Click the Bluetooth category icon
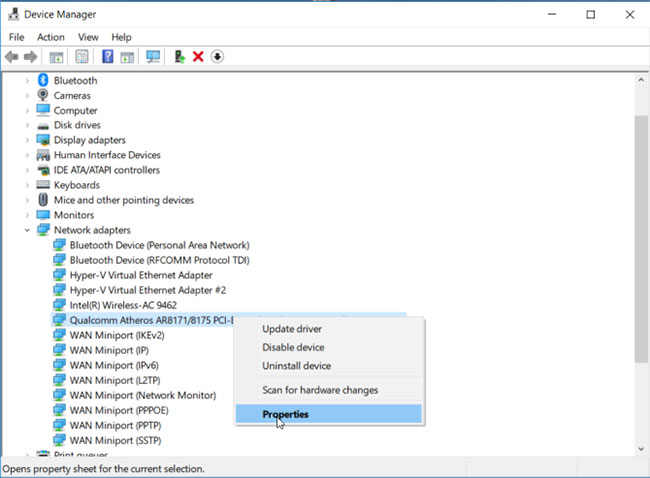Screen dimensions: 650x478 pyautogui.click(x=43, y=80)
